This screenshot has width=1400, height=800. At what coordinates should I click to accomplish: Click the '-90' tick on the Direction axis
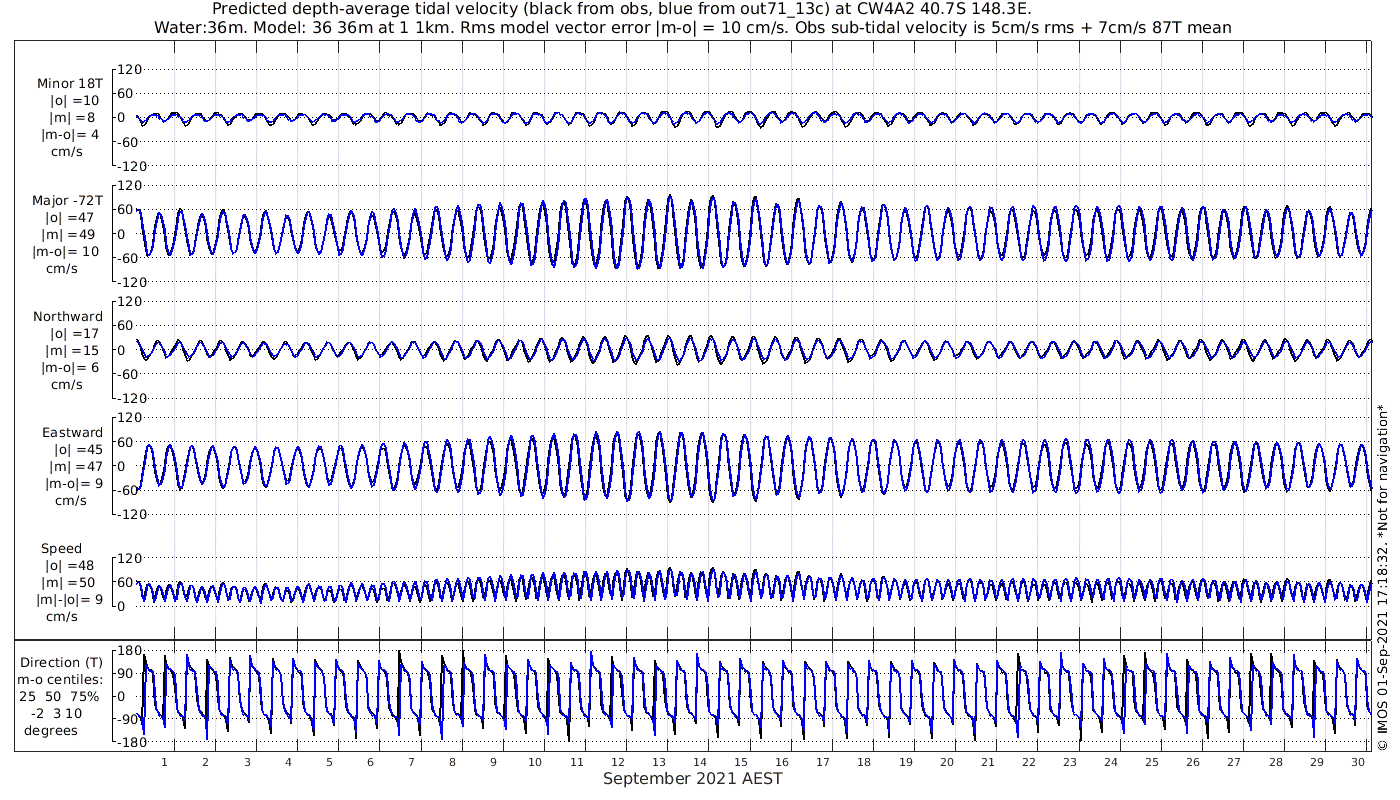click(127, 720)
